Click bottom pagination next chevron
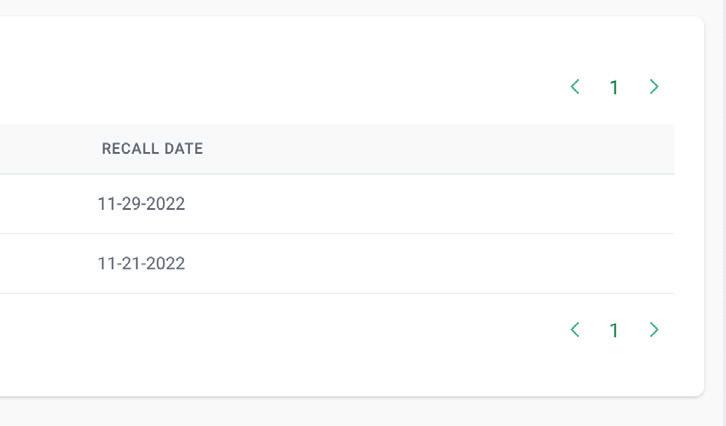This screenshot has width=726, height=426. (654, 330)
